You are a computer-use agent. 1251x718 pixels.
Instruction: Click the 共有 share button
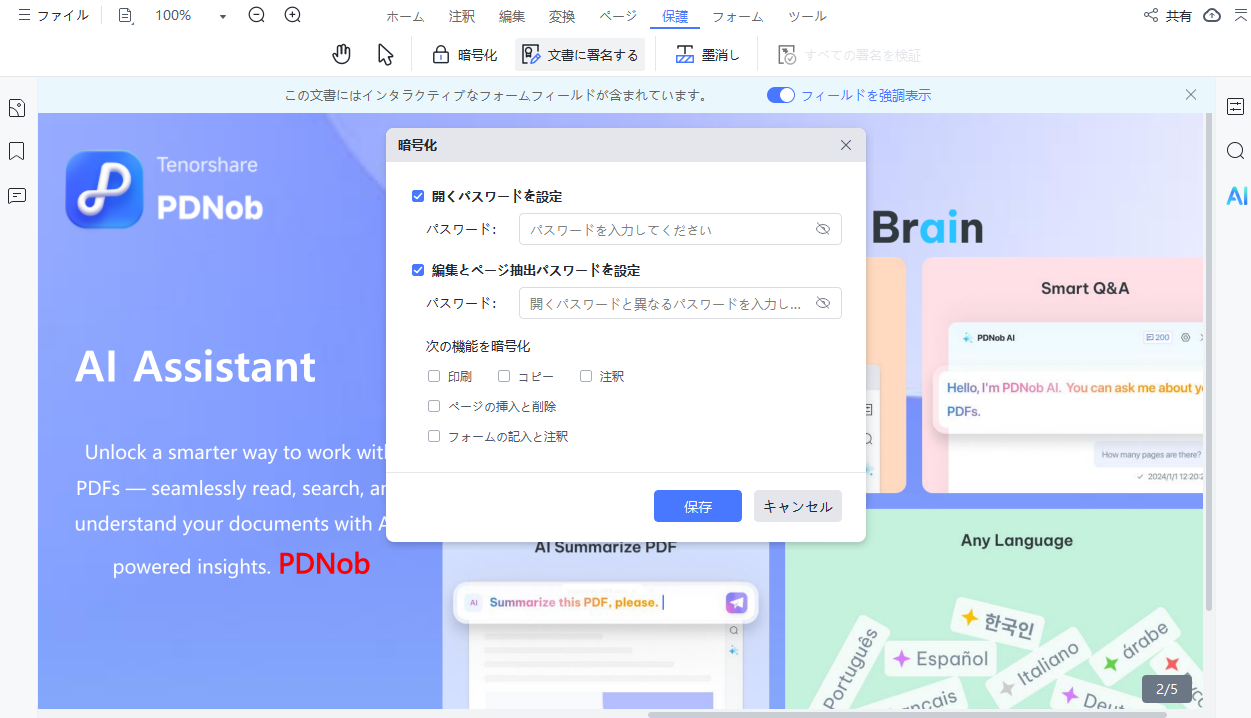click(x=1168, y=16)
